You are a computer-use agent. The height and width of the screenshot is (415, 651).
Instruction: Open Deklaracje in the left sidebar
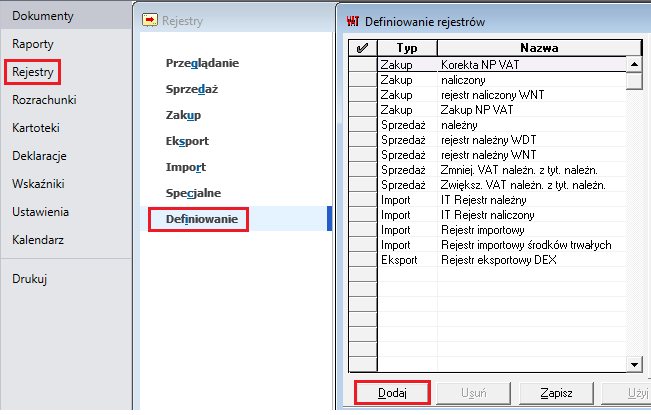click(39, 156)
